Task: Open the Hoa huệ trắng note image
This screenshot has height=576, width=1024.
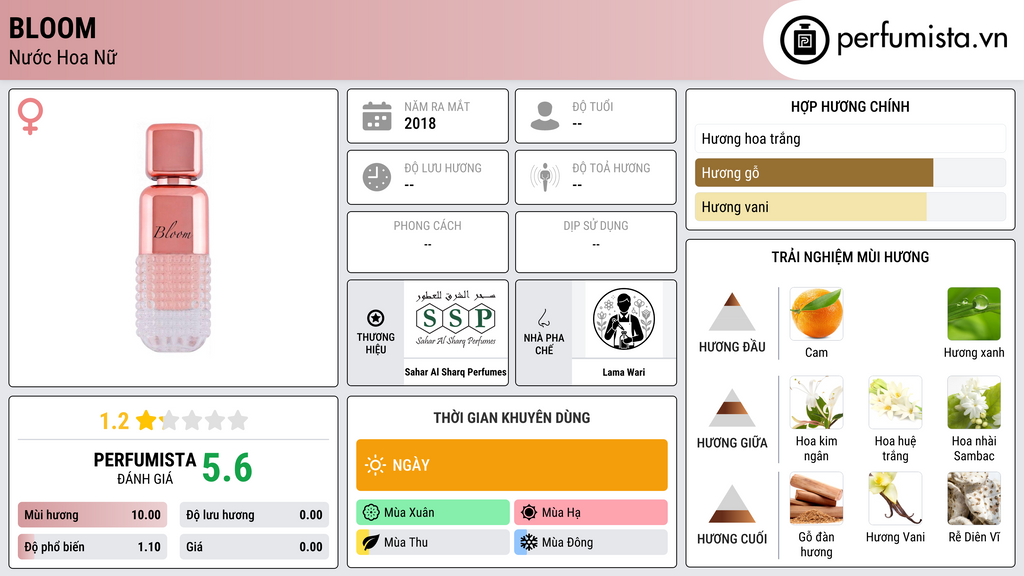Action: point(895,402)
